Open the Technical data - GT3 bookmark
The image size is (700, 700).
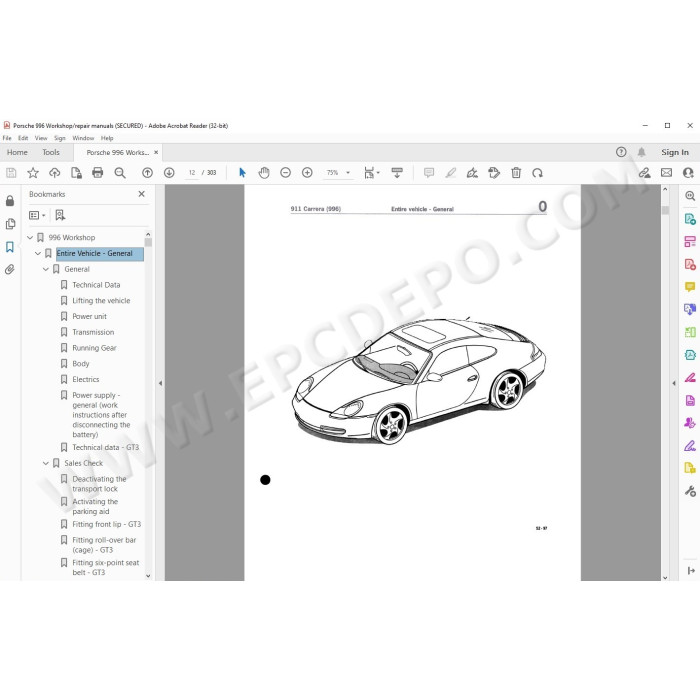pos(106,447)
